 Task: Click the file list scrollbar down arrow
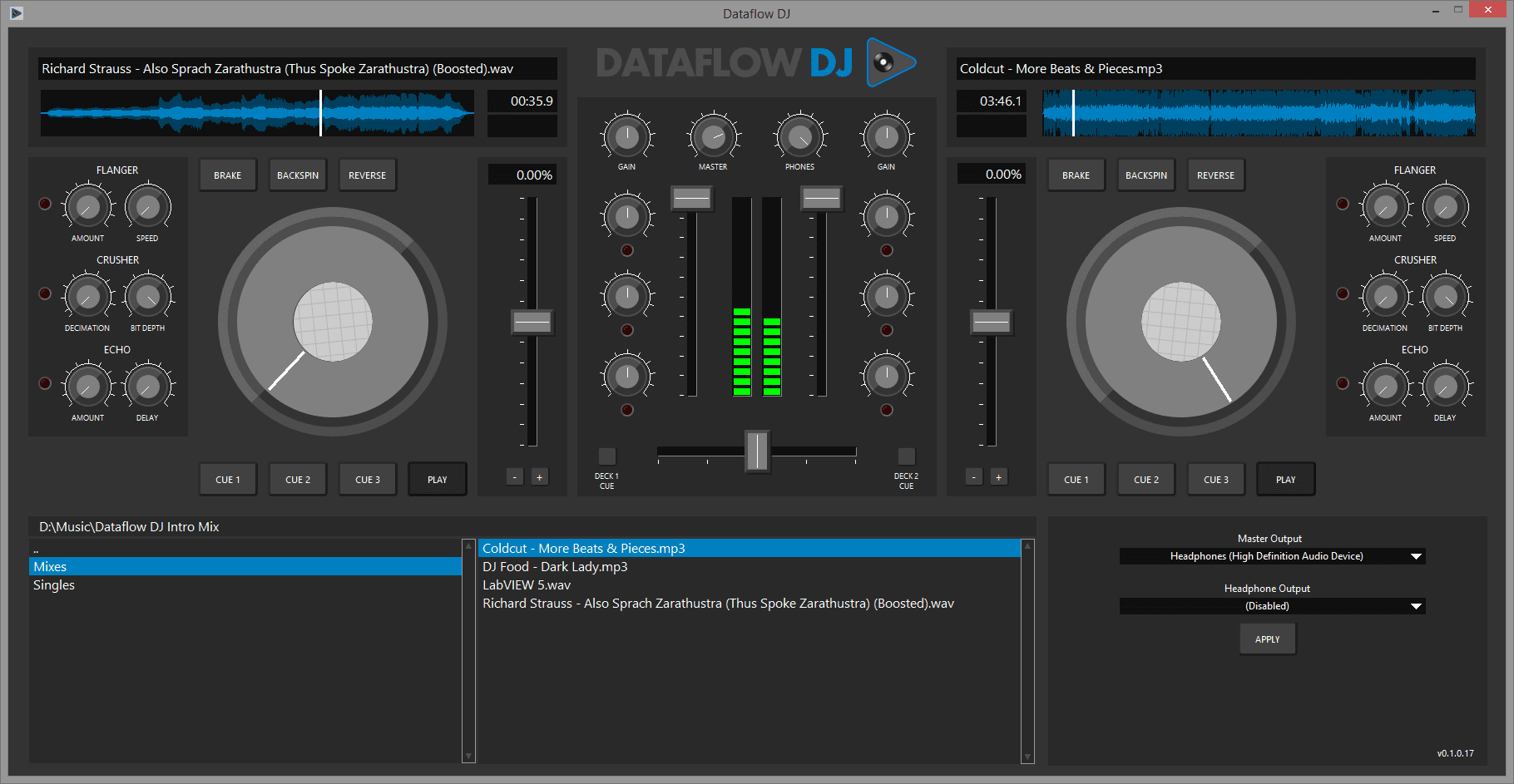point(1027,757)
